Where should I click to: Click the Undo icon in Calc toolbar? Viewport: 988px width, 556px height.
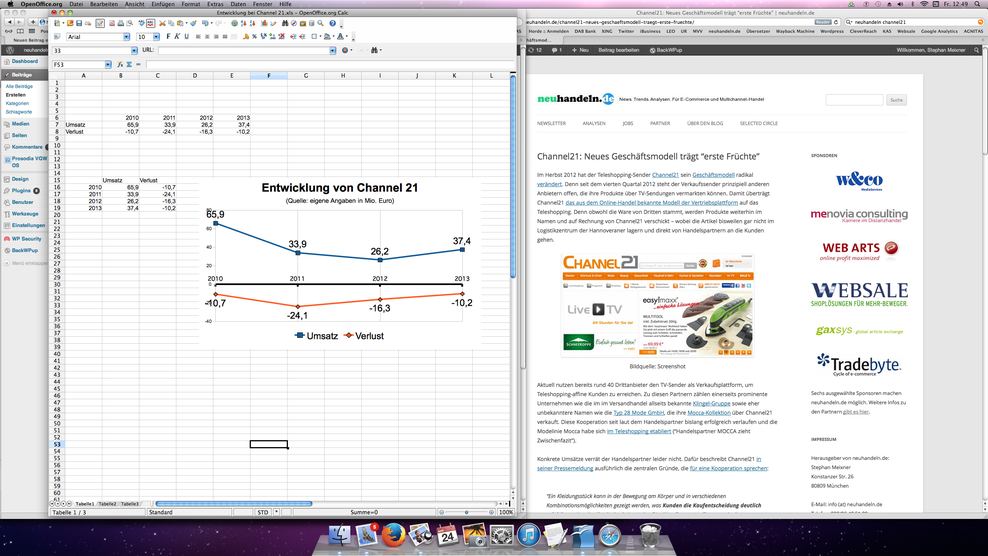(x=205, y=23)
